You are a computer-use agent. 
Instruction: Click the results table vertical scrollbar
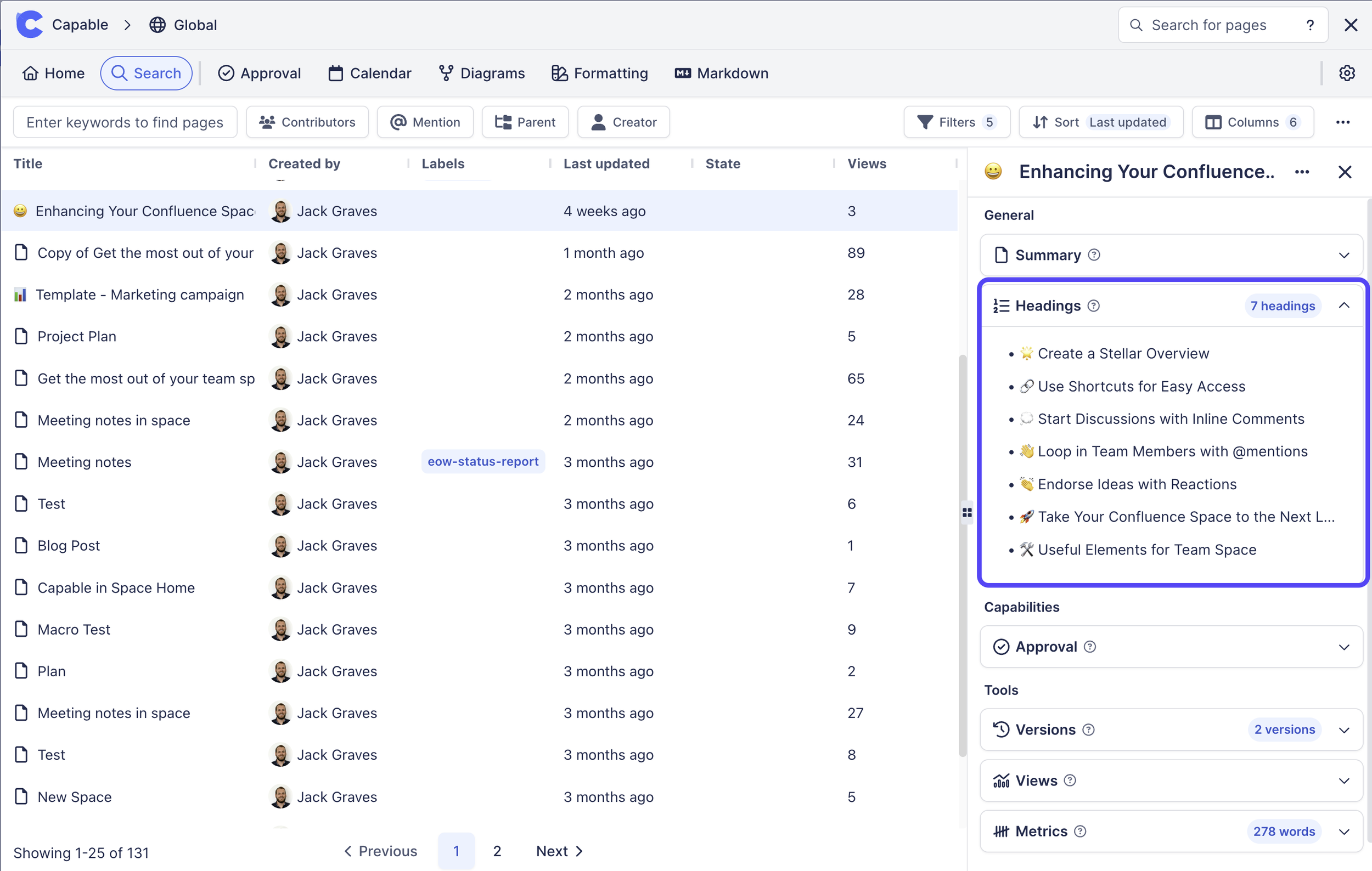963,555
